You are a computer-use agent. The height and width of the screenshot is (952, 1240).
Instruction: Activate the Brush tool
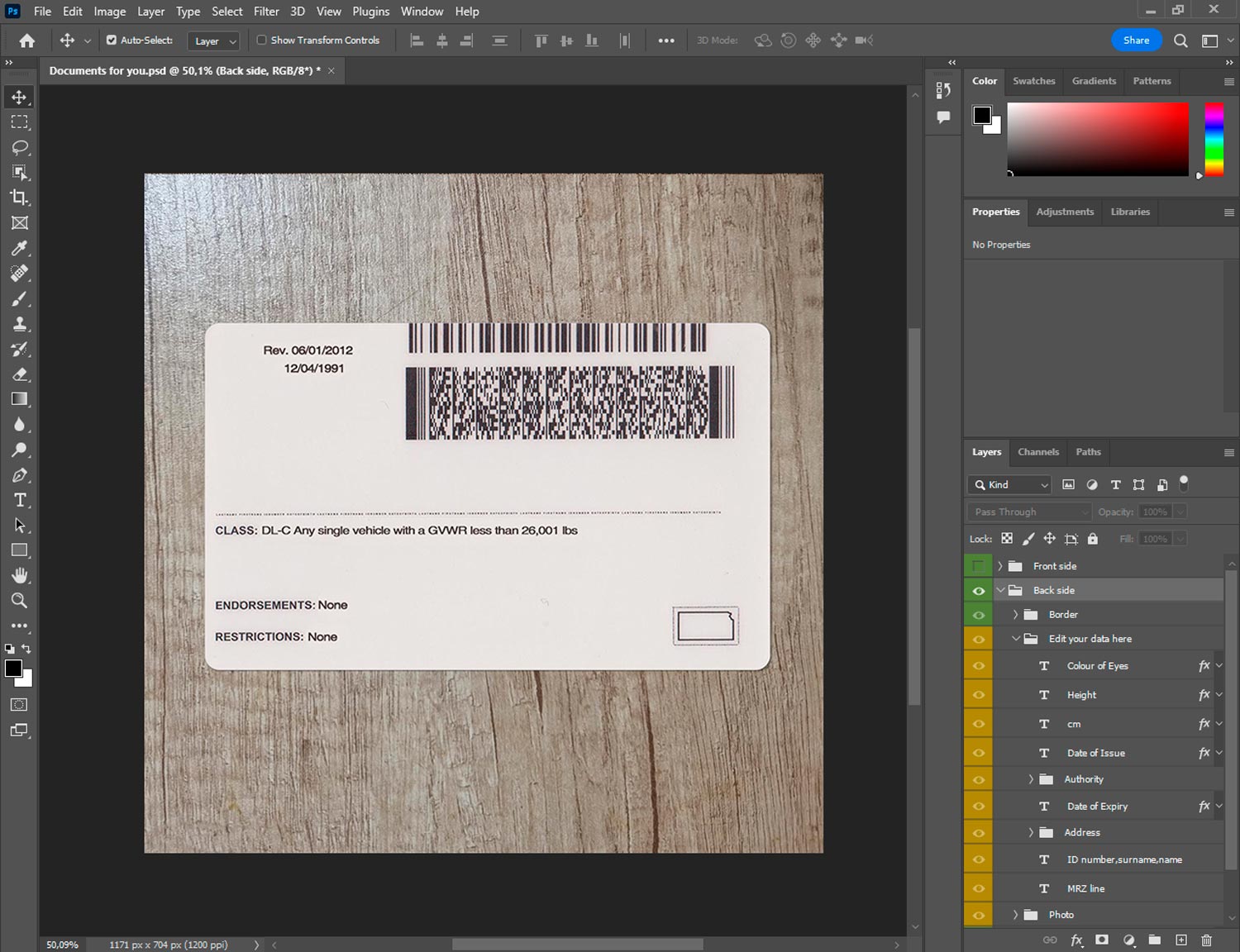20,298
